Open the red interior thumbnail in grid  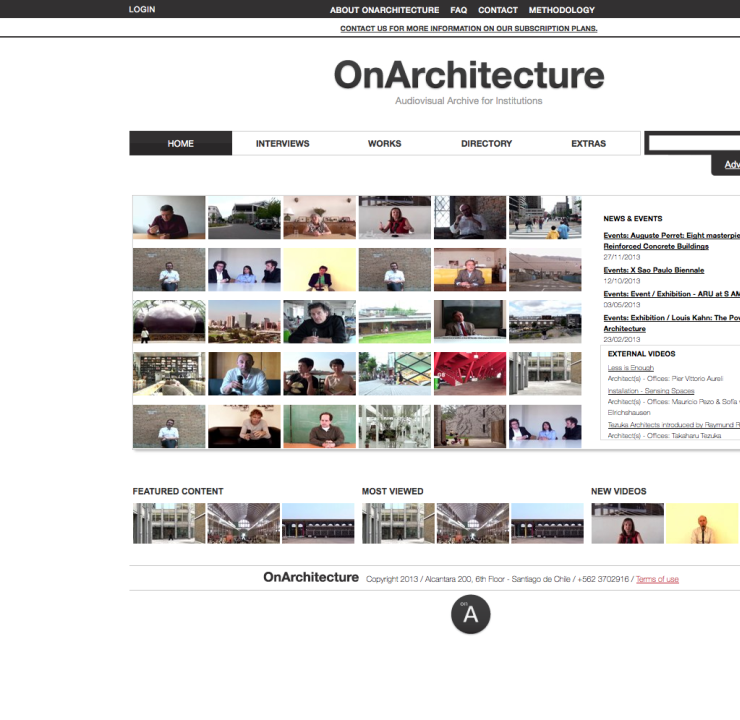pos(470,373)
